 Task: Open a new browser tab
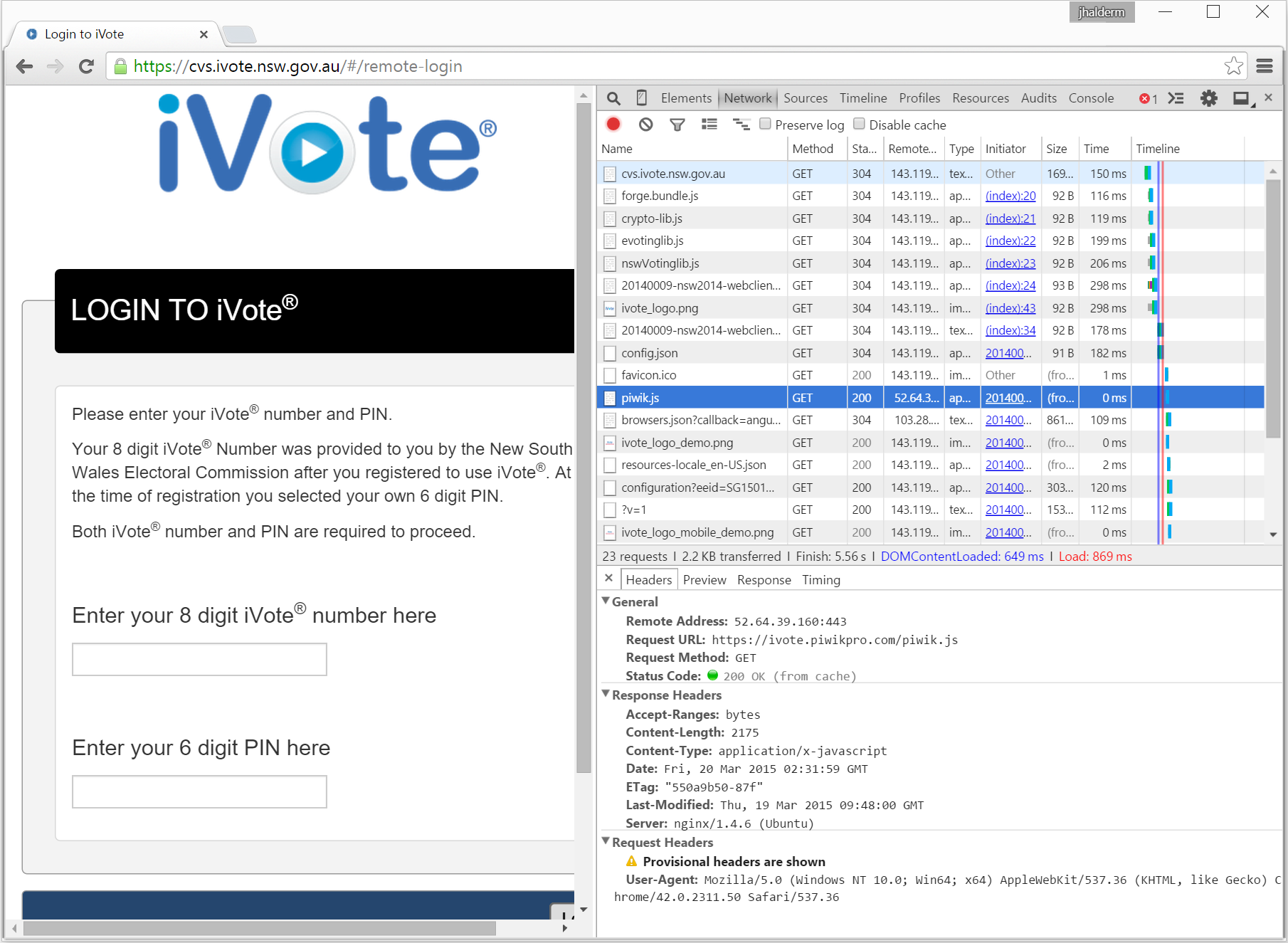point(239,34)
